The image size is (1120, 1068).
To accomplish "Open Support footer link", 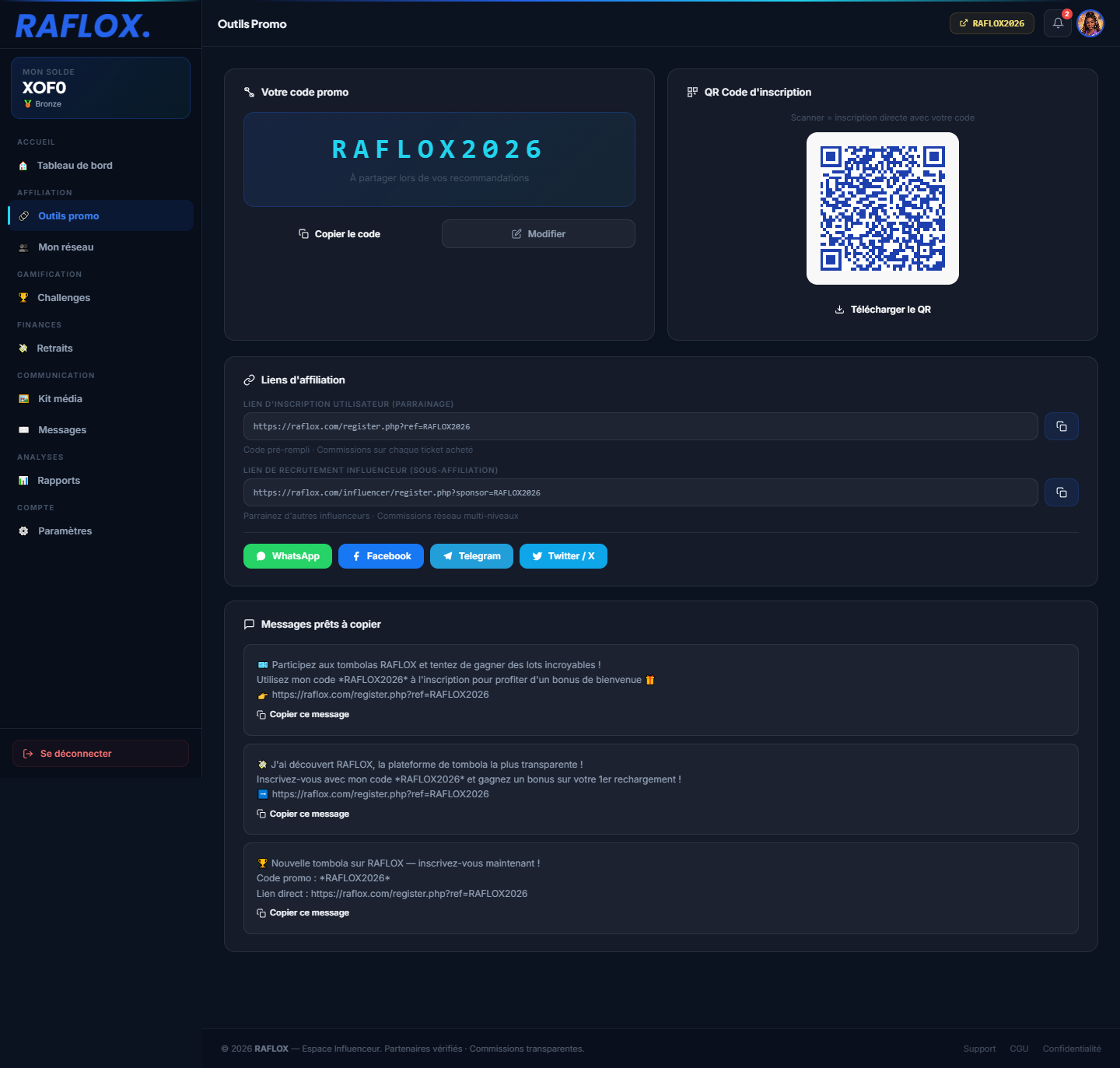I will (x=979, y=1049).
